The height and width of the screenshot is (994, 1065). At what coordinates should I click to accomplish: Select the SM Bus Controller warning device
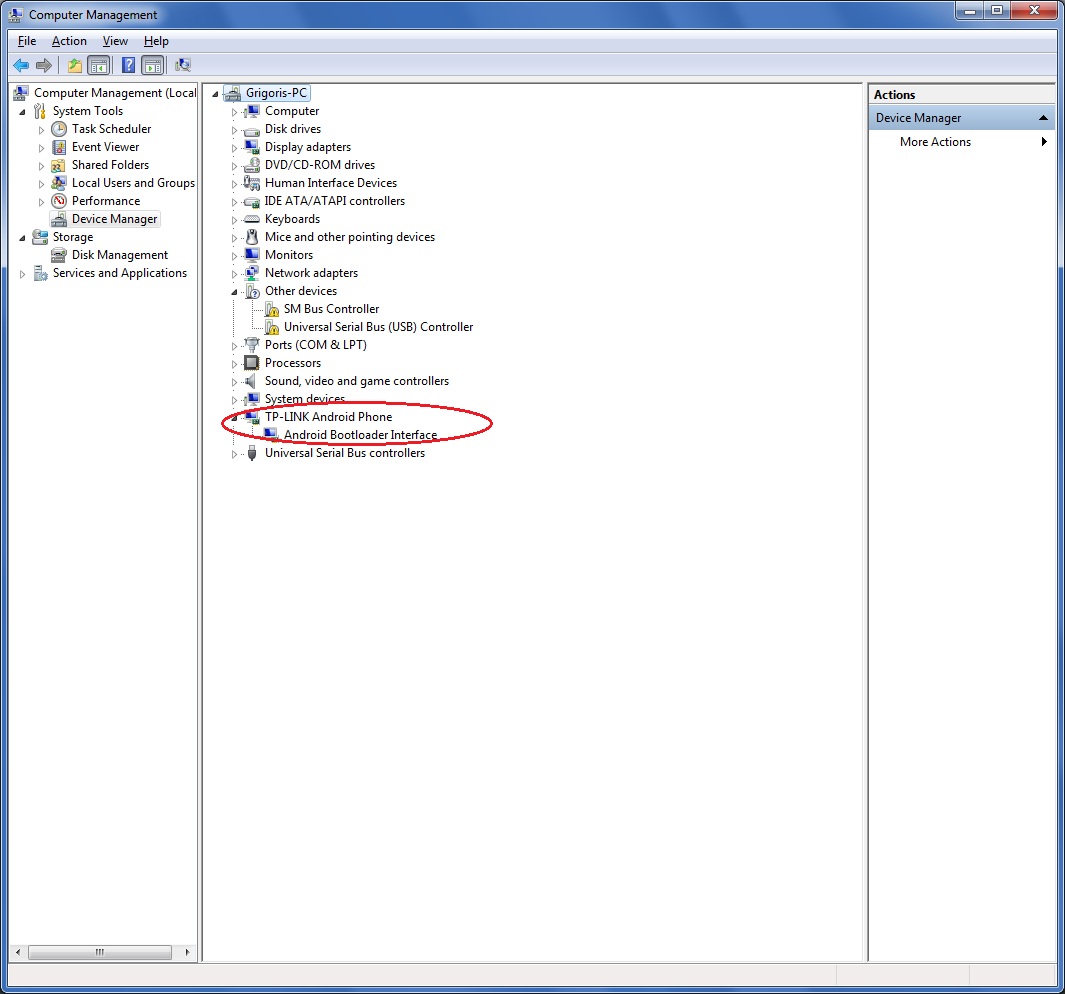pos(330,309)
